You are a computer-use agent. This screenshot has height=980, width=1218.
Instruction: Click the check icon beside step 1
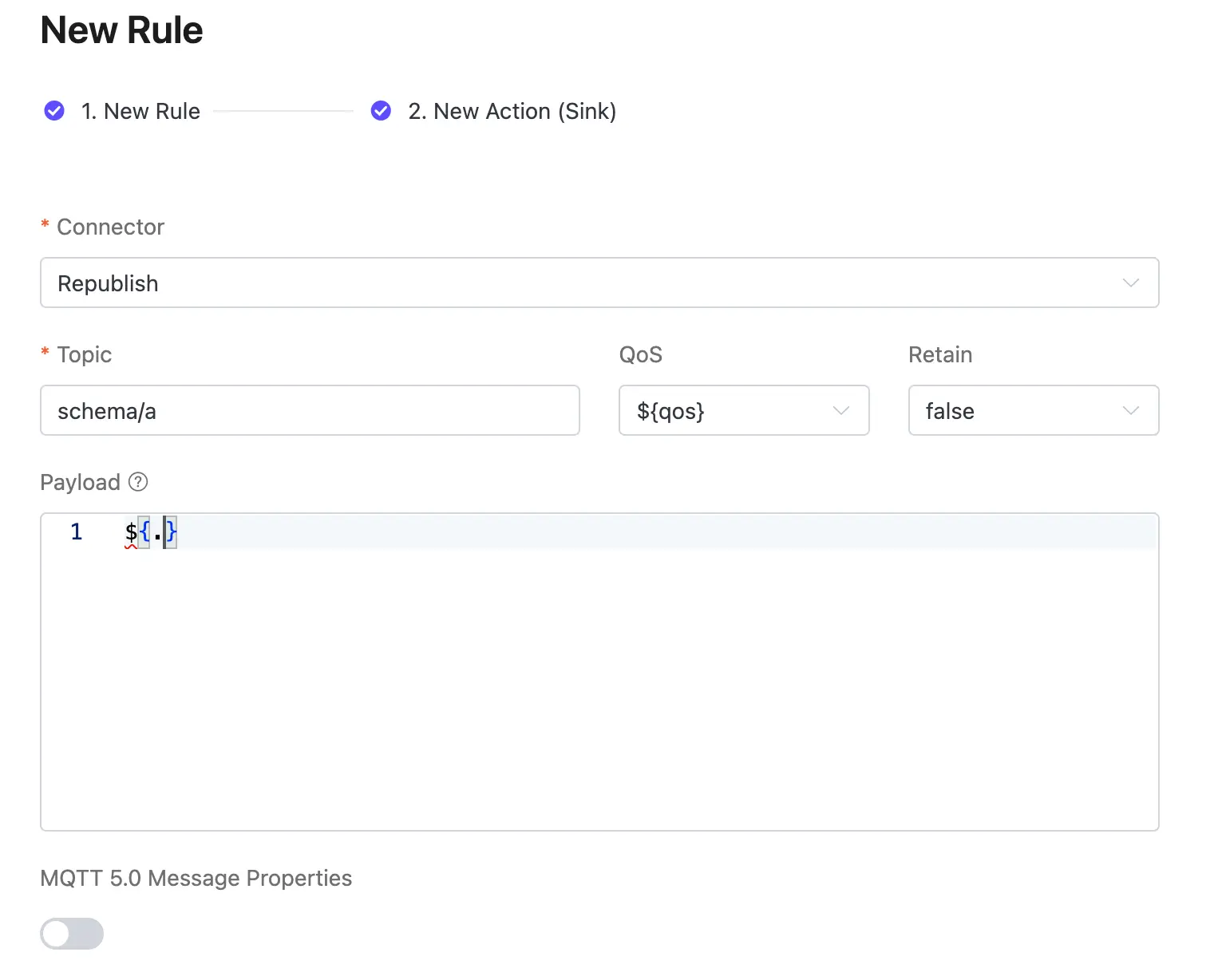[53, 111]
